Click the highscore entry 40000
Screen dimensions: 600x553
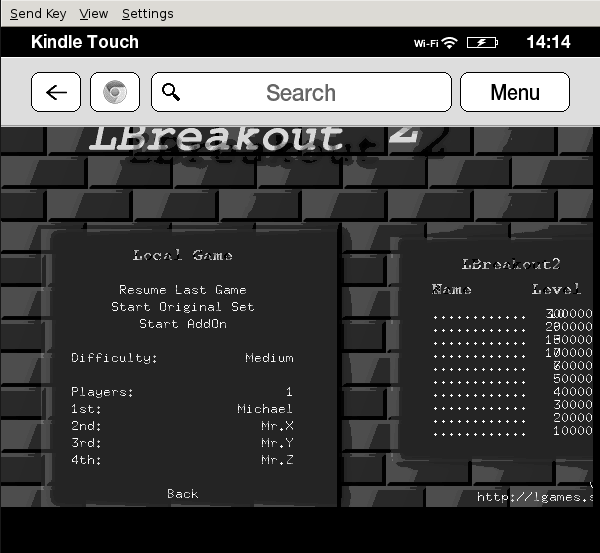(573, 392)
